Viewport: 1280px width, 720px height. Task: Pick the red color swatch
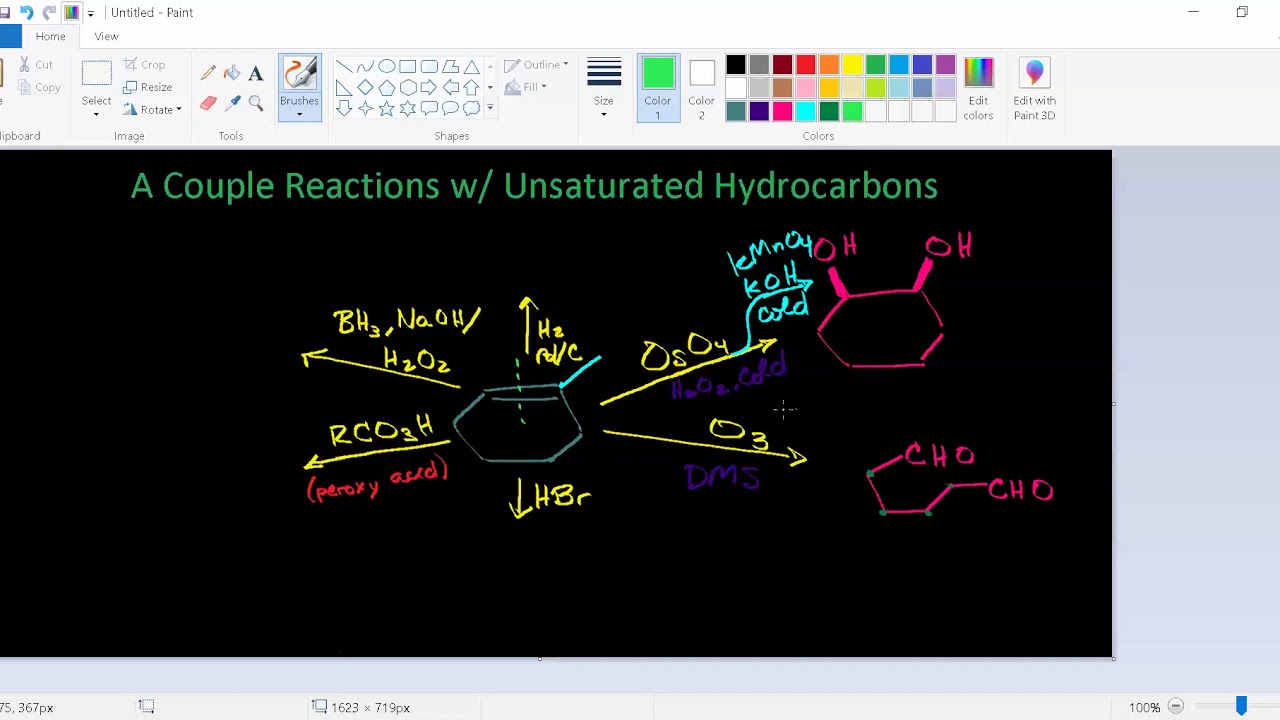(x=806, y=66)
